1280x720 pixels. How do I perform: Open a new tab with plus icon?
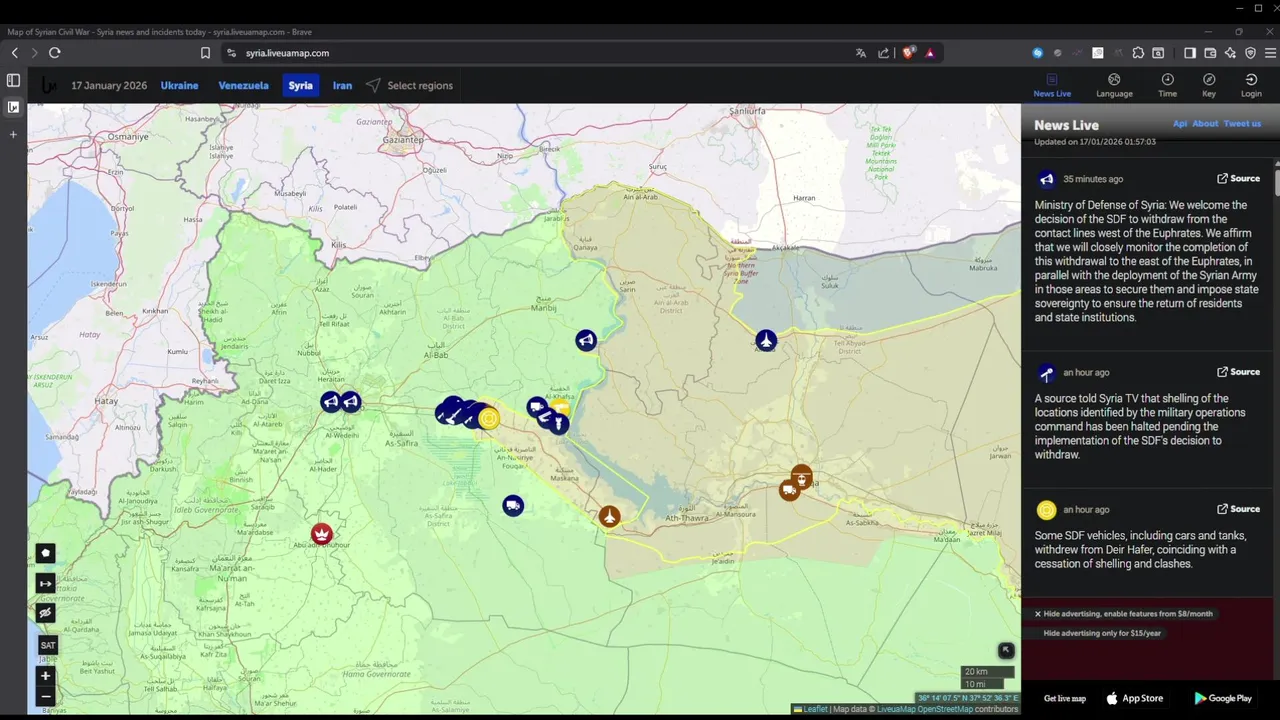pos(13,134)
